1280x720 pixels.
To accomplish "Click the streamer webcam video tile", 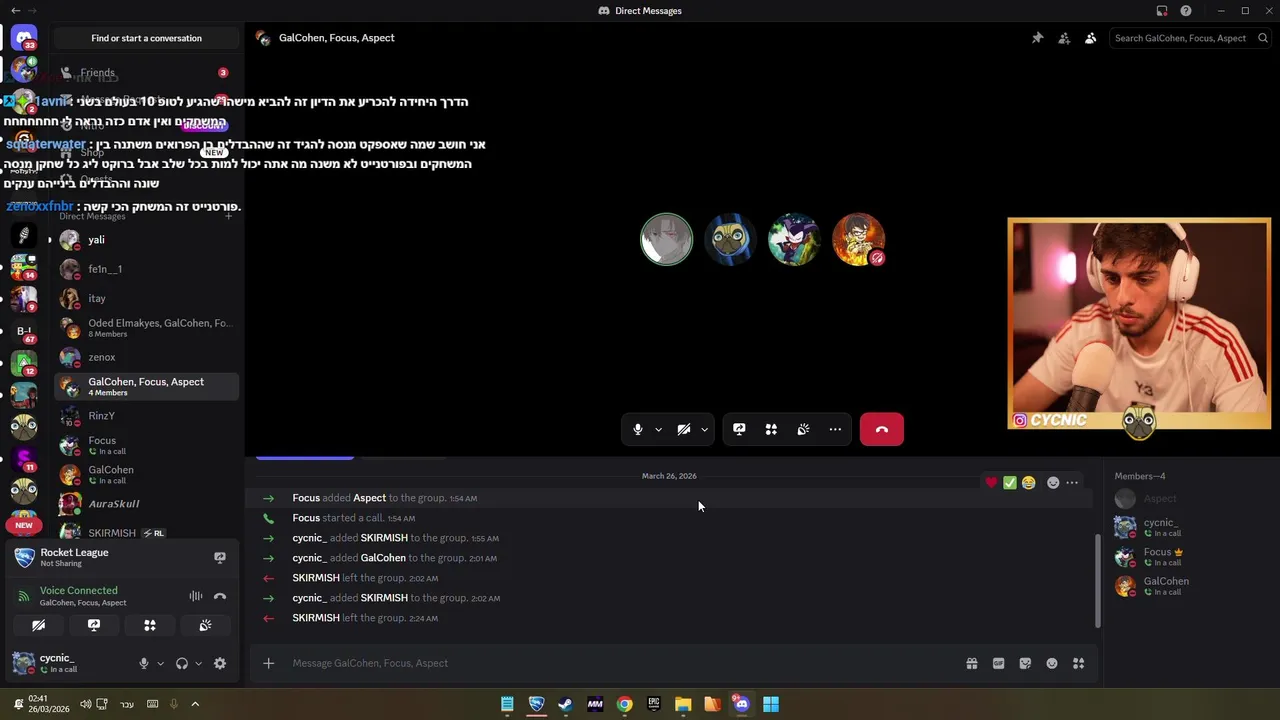I will (x=1139, y=324).
